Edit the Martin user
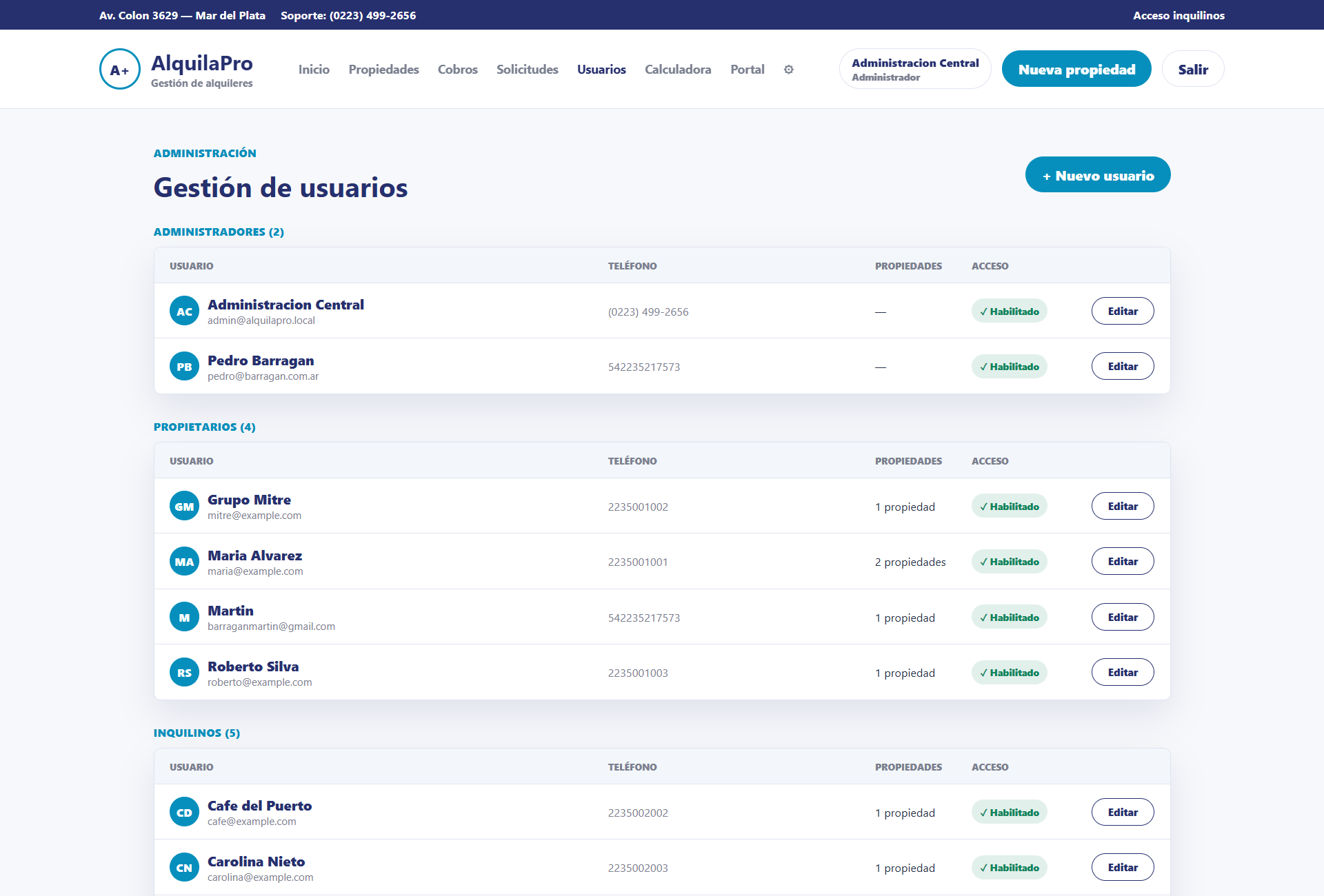Viewport: 1324px width, 896px height. point(1123,618)
